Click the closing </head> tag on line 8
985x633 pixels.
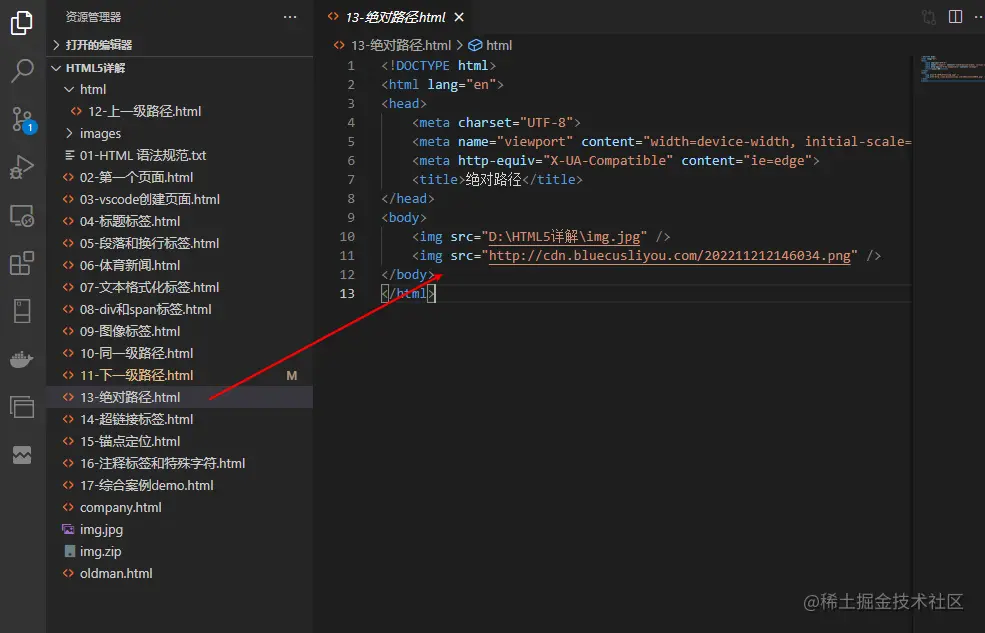click(x=408, y=199)
